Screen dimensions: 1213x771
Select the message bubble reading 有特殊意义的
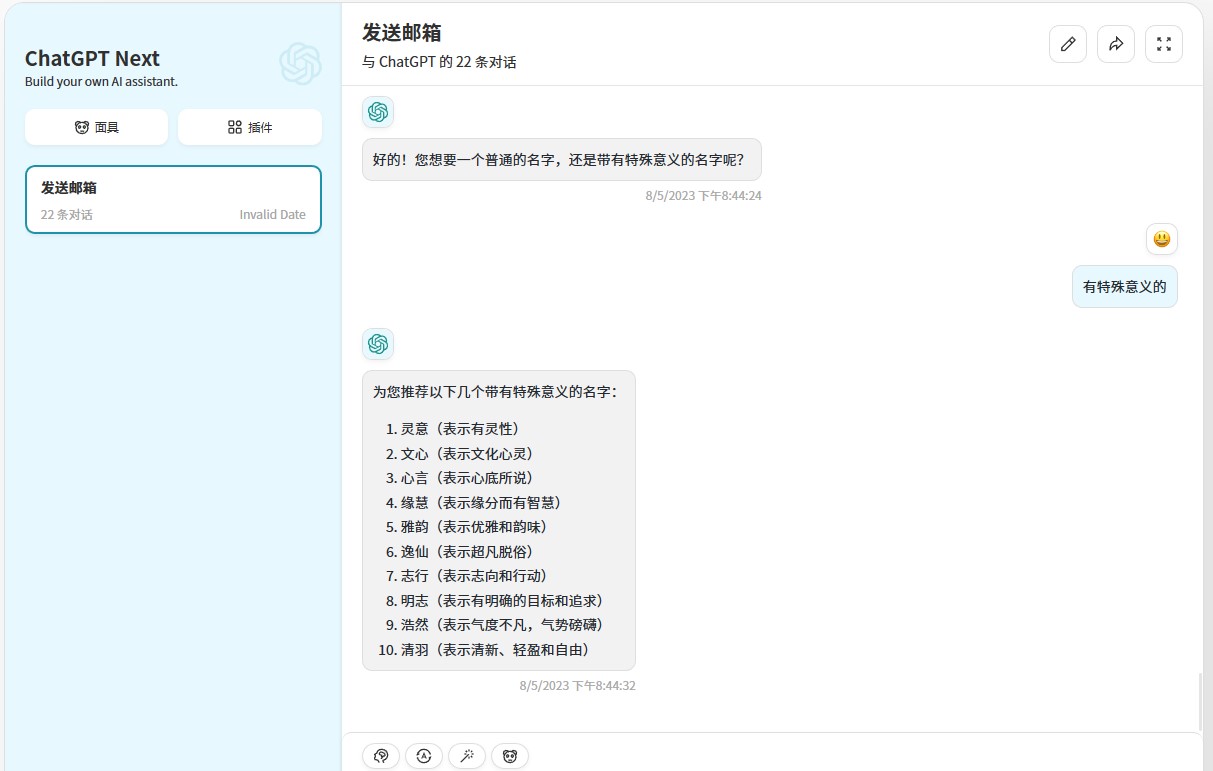click(x=1124, y=286)
